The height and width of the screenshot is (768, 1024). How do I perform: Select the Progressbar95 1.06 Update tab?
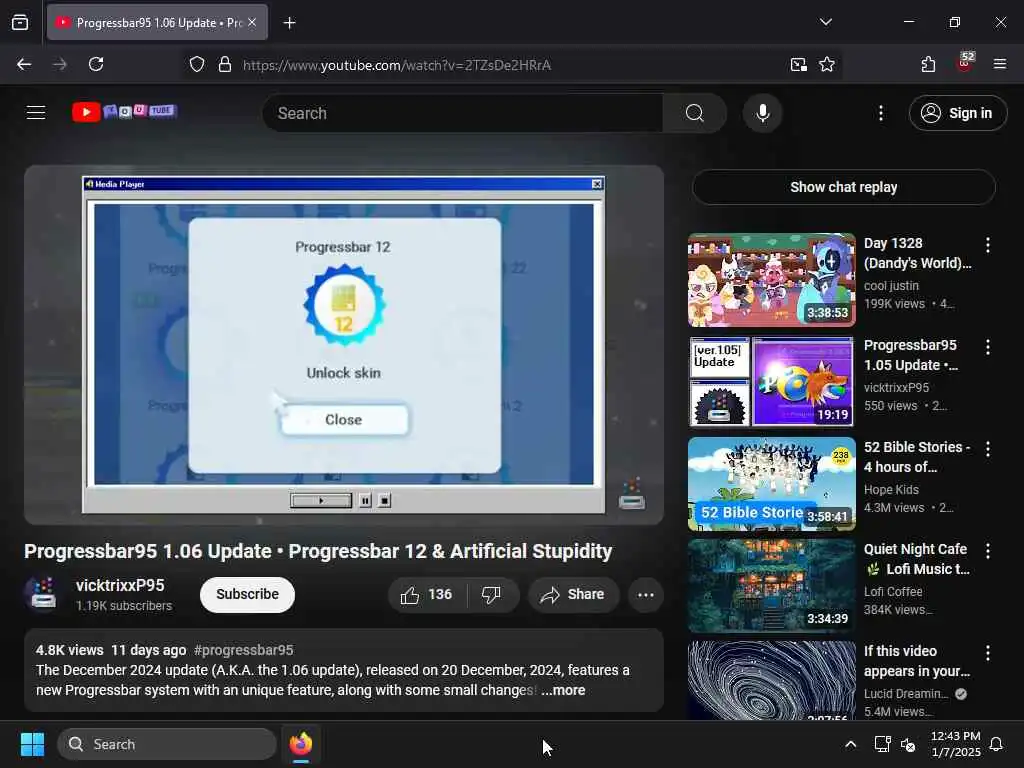[x=157, y=22]
